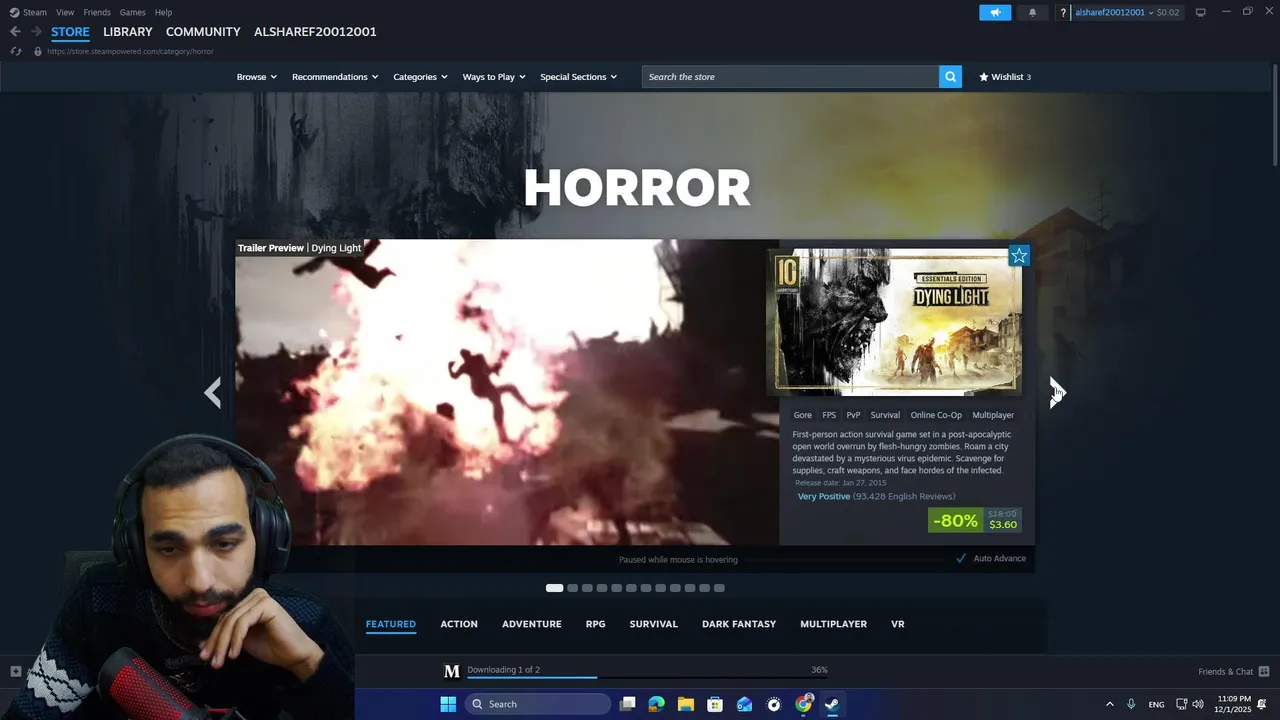Open the alsharef20012001 account dropdown
The width and height of the screenshot is (1280, 720).
click(x=1127, y=12)
